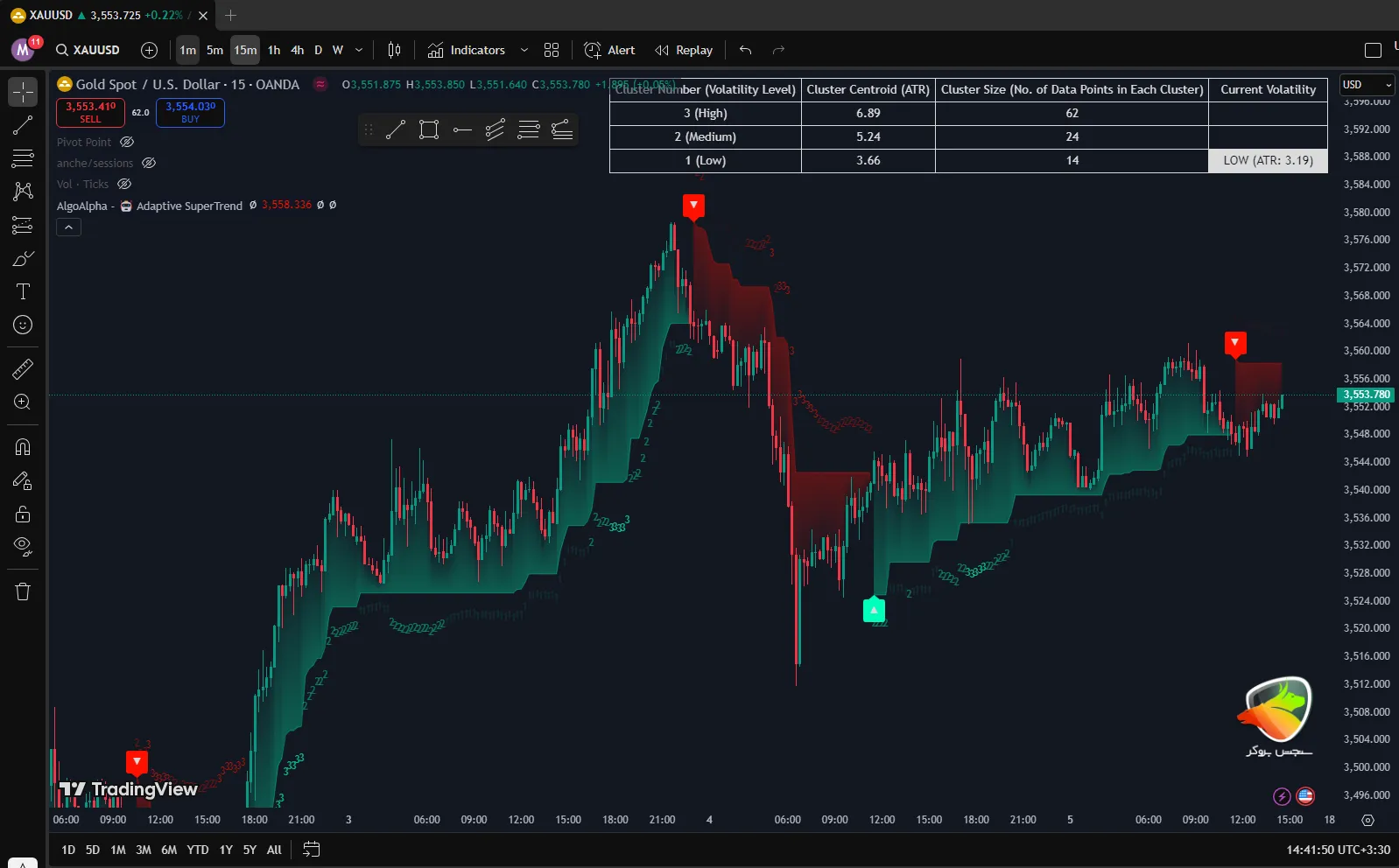Click the red SELL price button
Image resolution: width=1399 pixels, height=868 pixels.
click(x=91, y=112)
